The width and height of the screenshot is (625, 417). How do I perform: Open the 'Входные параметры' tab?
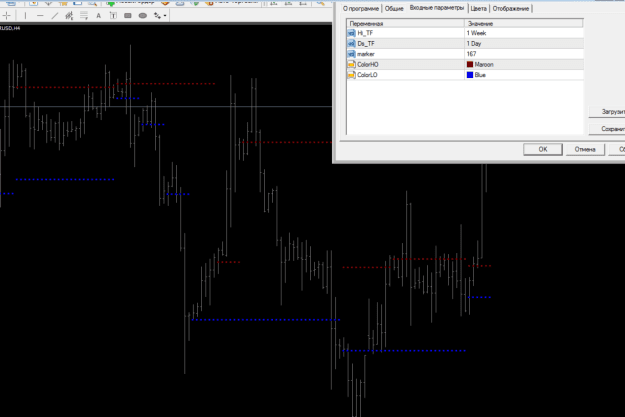[437, 8]
